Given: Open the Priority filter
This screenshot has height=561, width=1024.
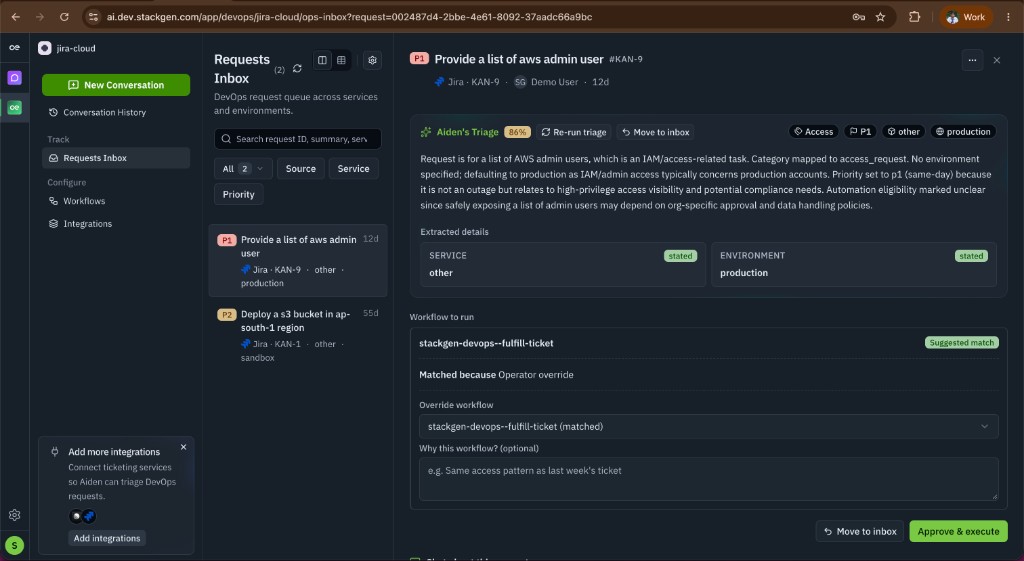Looking at the screenshot, I should pyautogui.click(x=238, y=195).
